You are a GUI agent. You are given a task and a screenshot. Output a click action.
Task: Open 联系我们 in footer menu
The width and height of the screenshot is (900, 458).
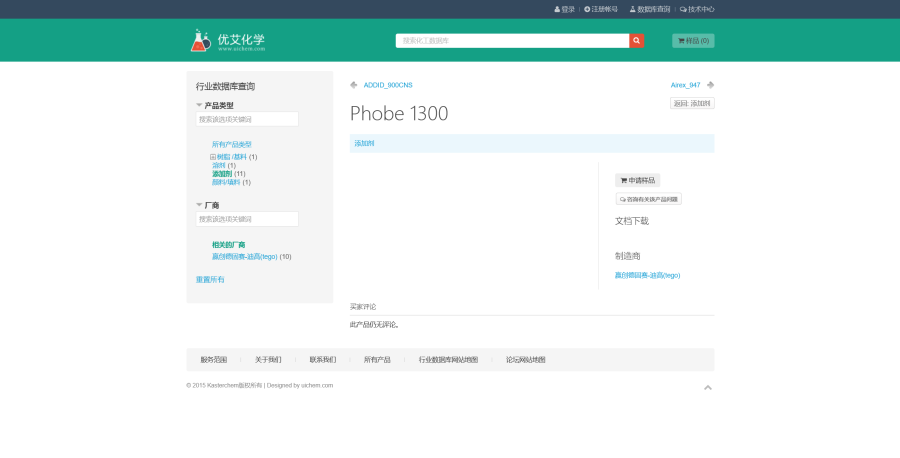(x=323, y=360)
